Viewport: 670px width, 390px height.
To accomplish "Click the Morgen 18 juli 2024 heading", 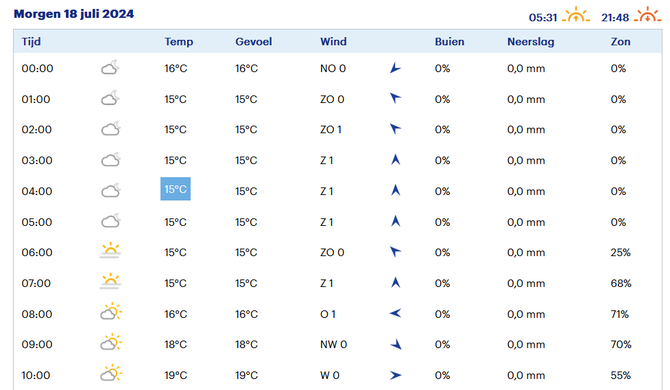I will coord(74,14).
